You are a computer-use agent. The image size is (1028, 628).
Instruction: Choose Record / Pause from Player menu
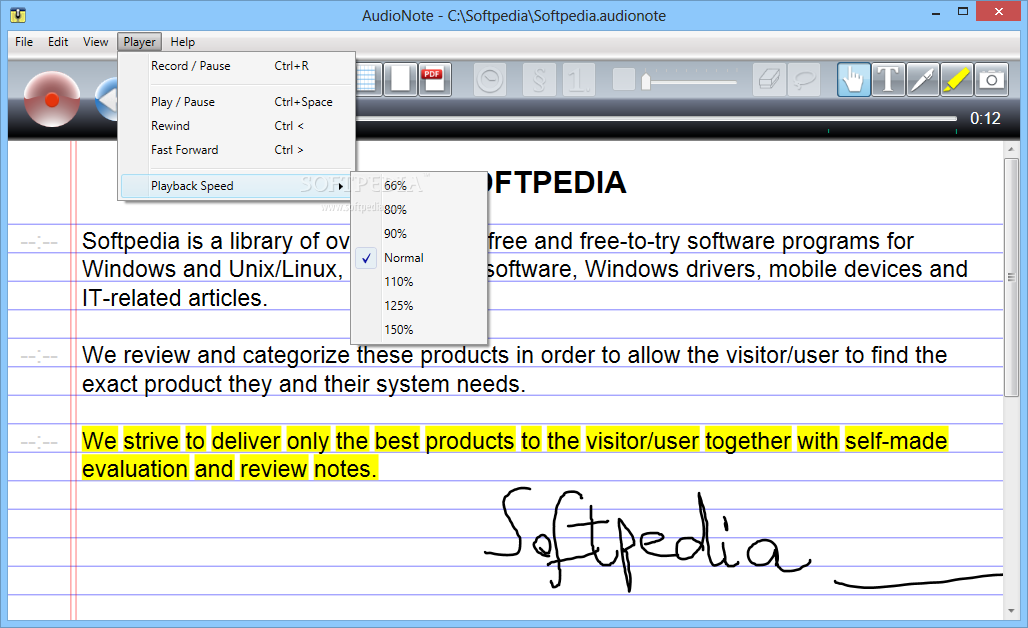coord(237,66)
